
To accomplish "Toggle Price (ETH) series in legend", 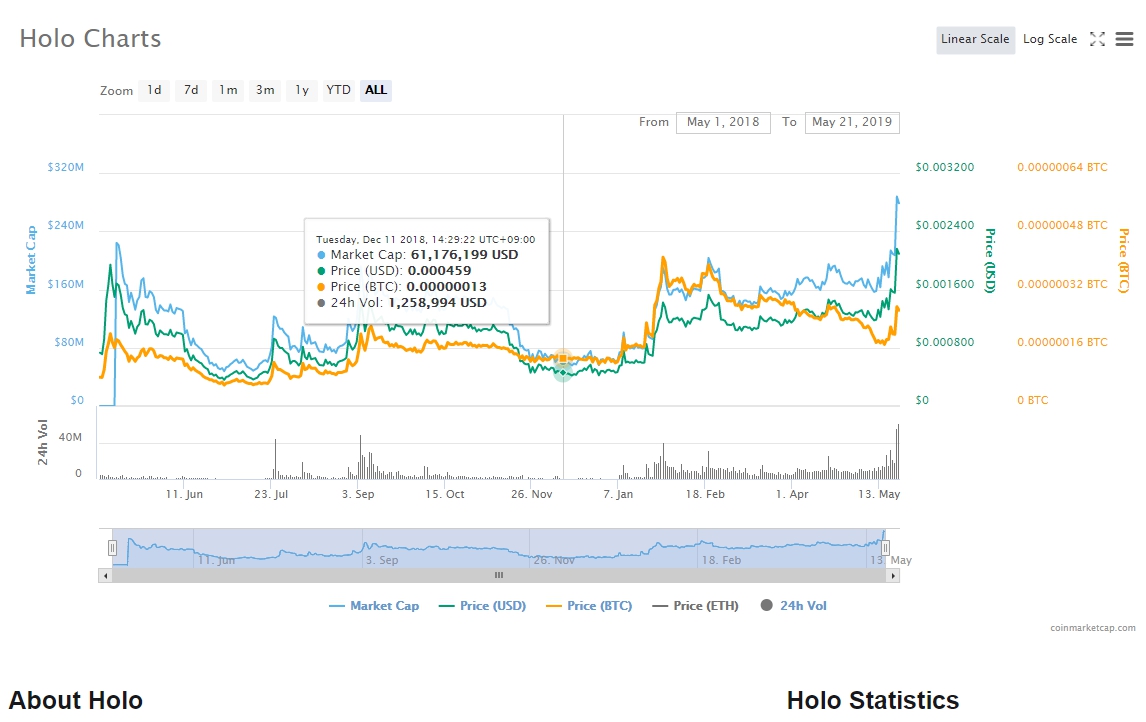I will (696, 606).
